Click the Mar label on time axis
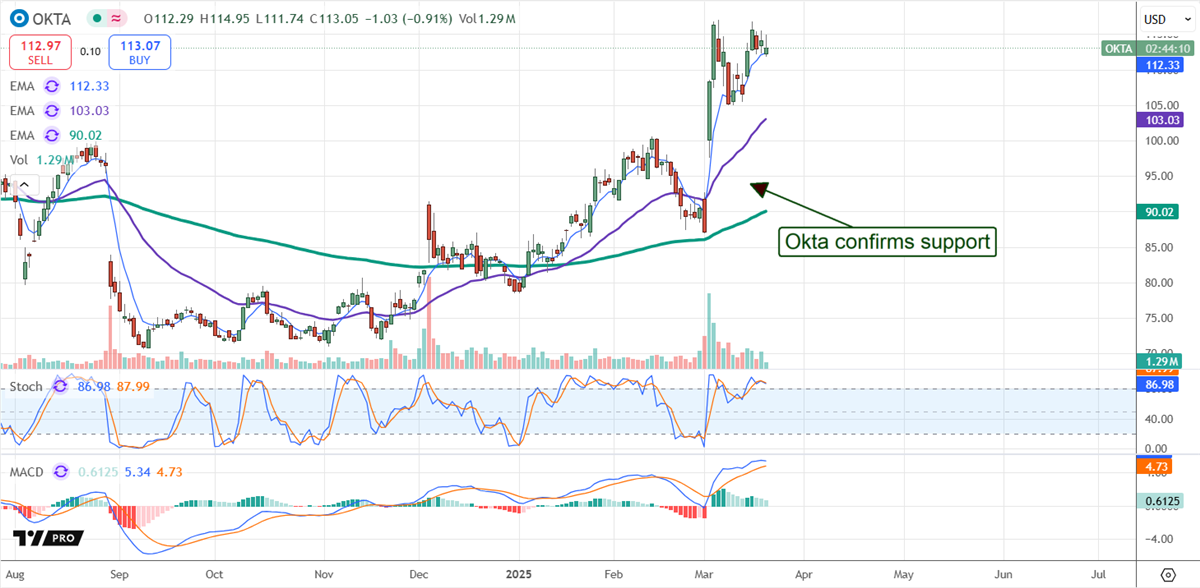The width and height of the screenshot is (1200, 588). (x=706, y=575)
